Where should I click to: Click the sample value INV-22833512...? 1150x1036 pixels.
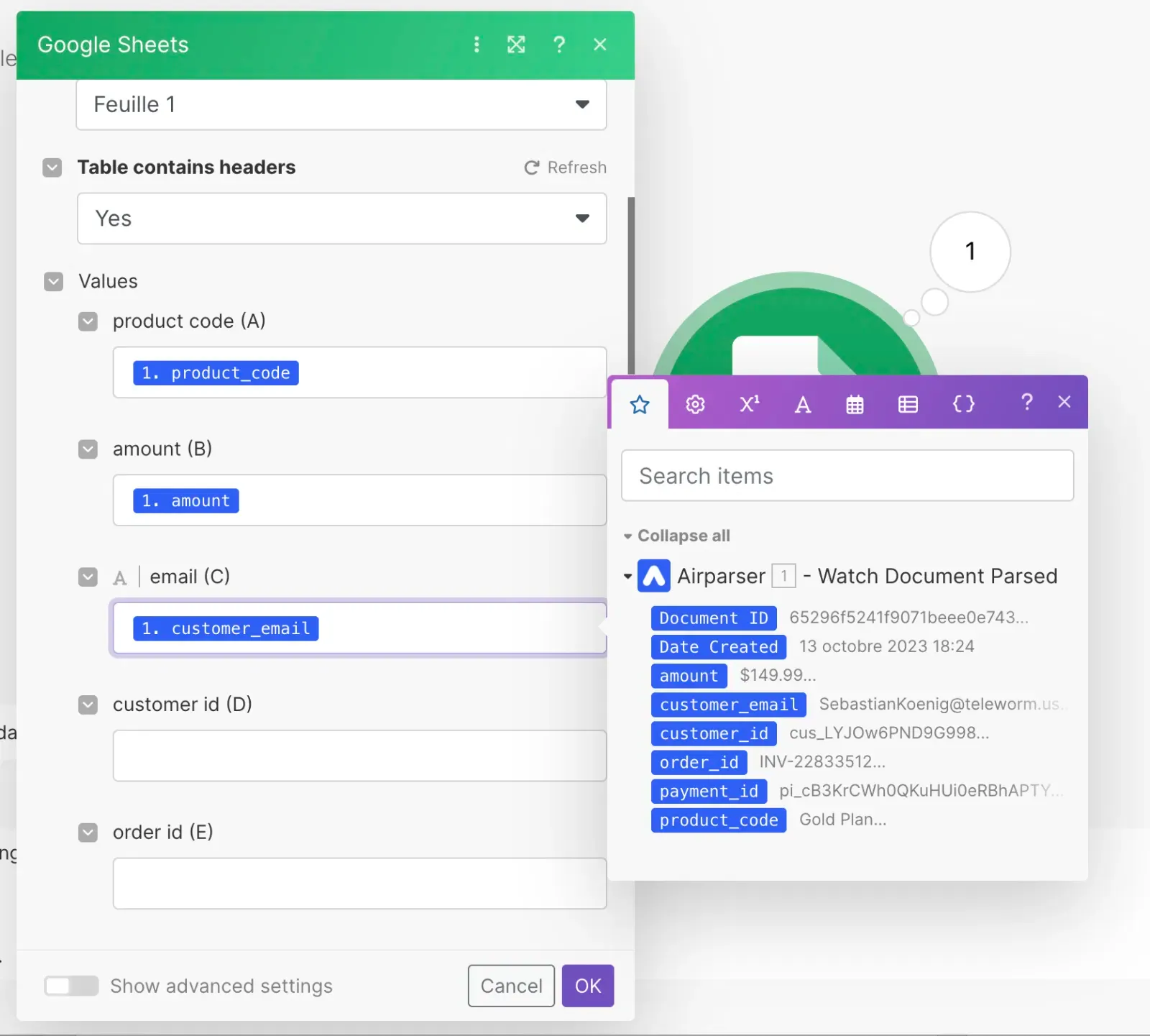click(x=822, y=761)
